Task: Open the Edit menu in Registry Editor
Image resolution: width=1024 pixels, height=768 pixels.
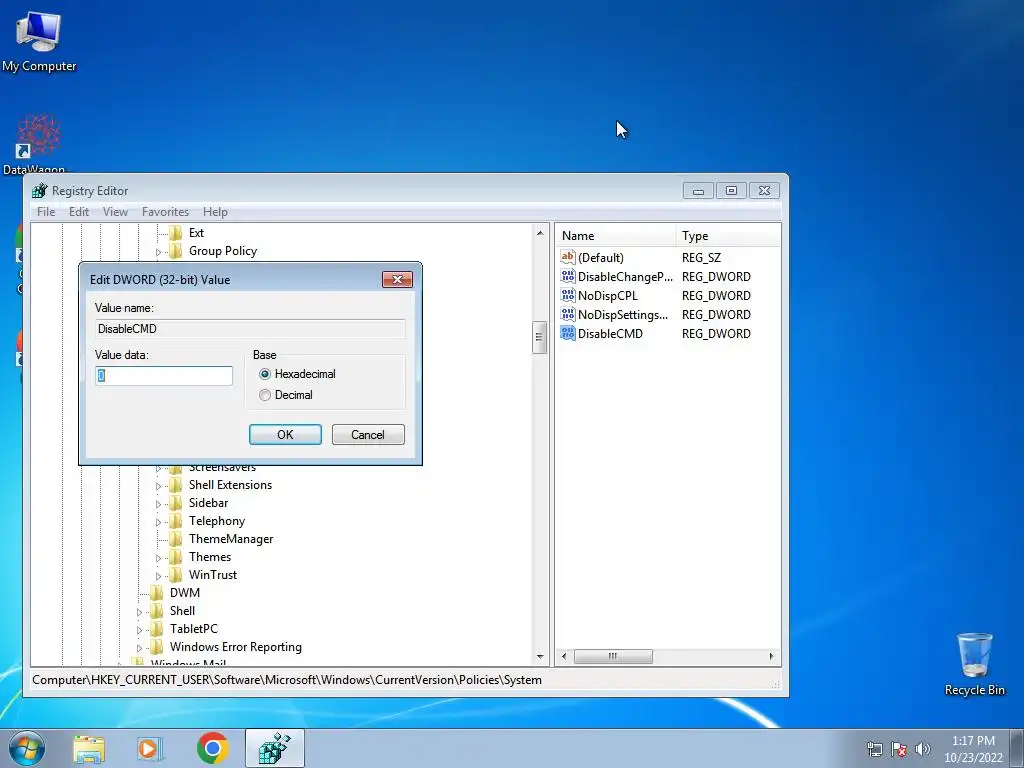Action: [x=79, y=212]
